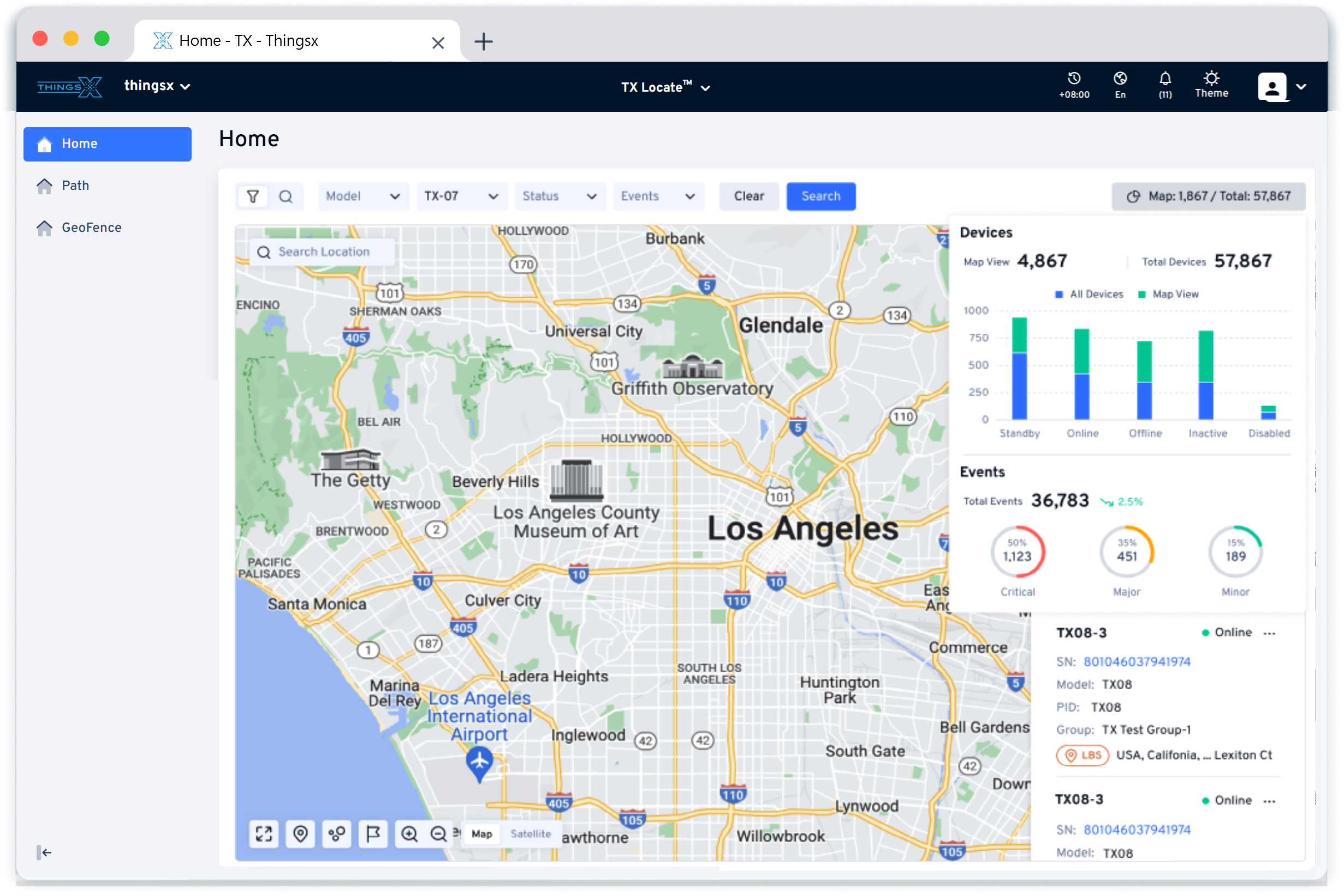Click the Minor events ring 189
The height and width of the screenshot is (896, 1344).
tap(1235, 552)
